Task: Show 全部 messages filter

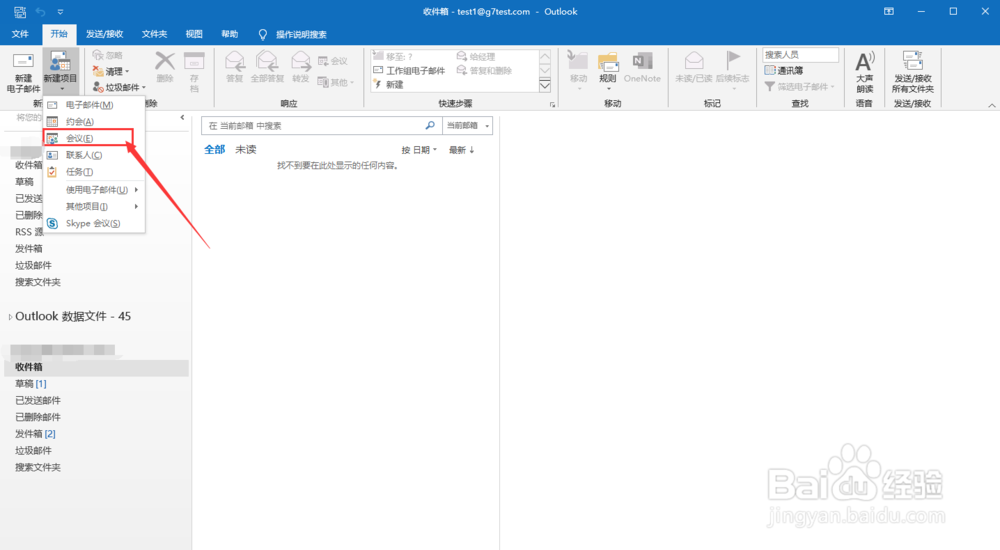Action: tap(214, 149)
